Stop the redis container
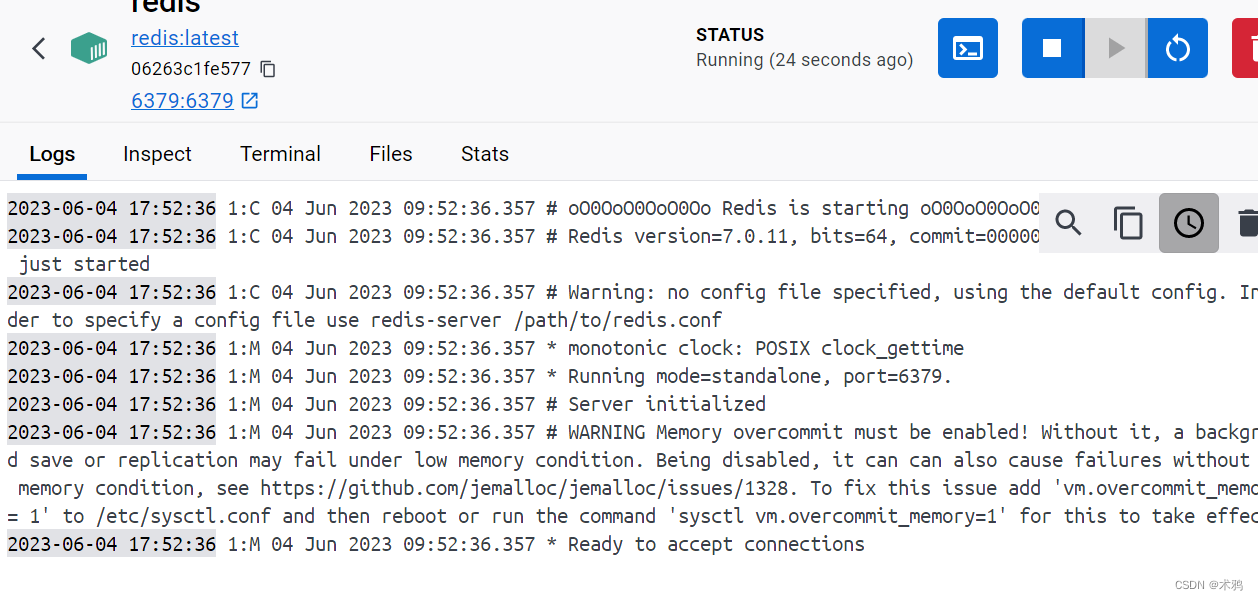Image resolution: width=1258 pixels, height=600 pixels. (1052, 47)
